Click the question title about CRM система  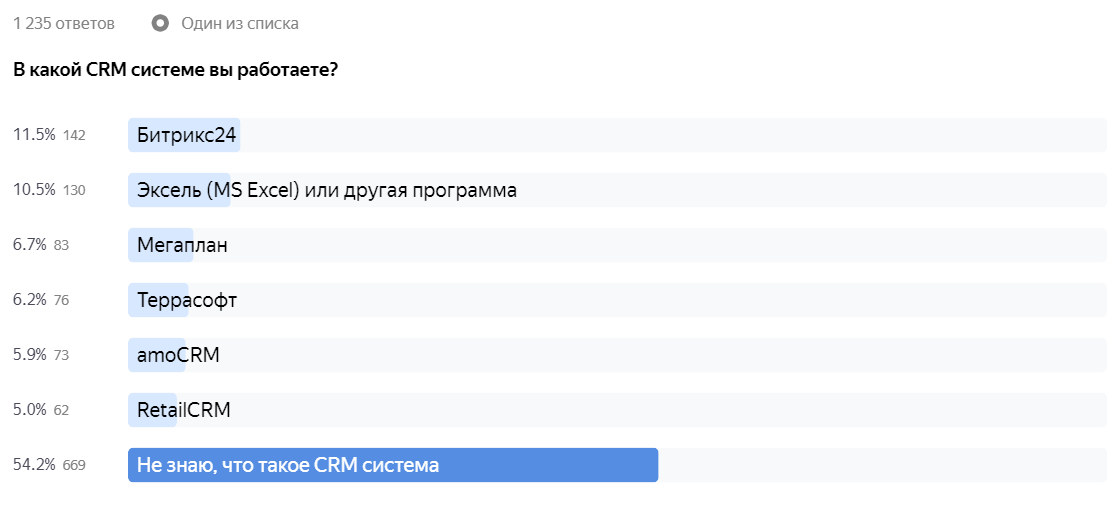point(175,71)
